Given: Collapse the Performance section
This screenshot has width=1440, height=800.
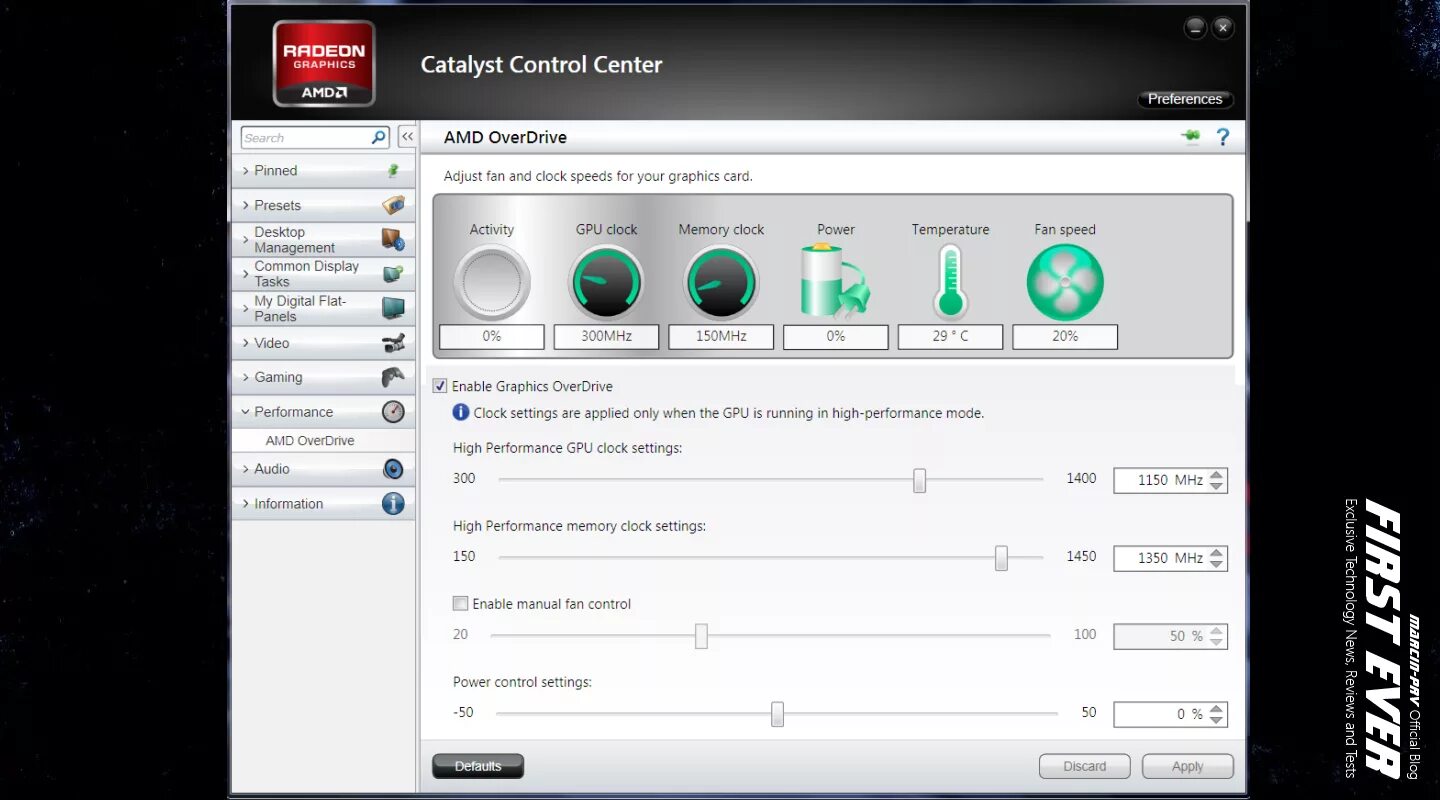Looking at the screenshot, I should [246, 411].
